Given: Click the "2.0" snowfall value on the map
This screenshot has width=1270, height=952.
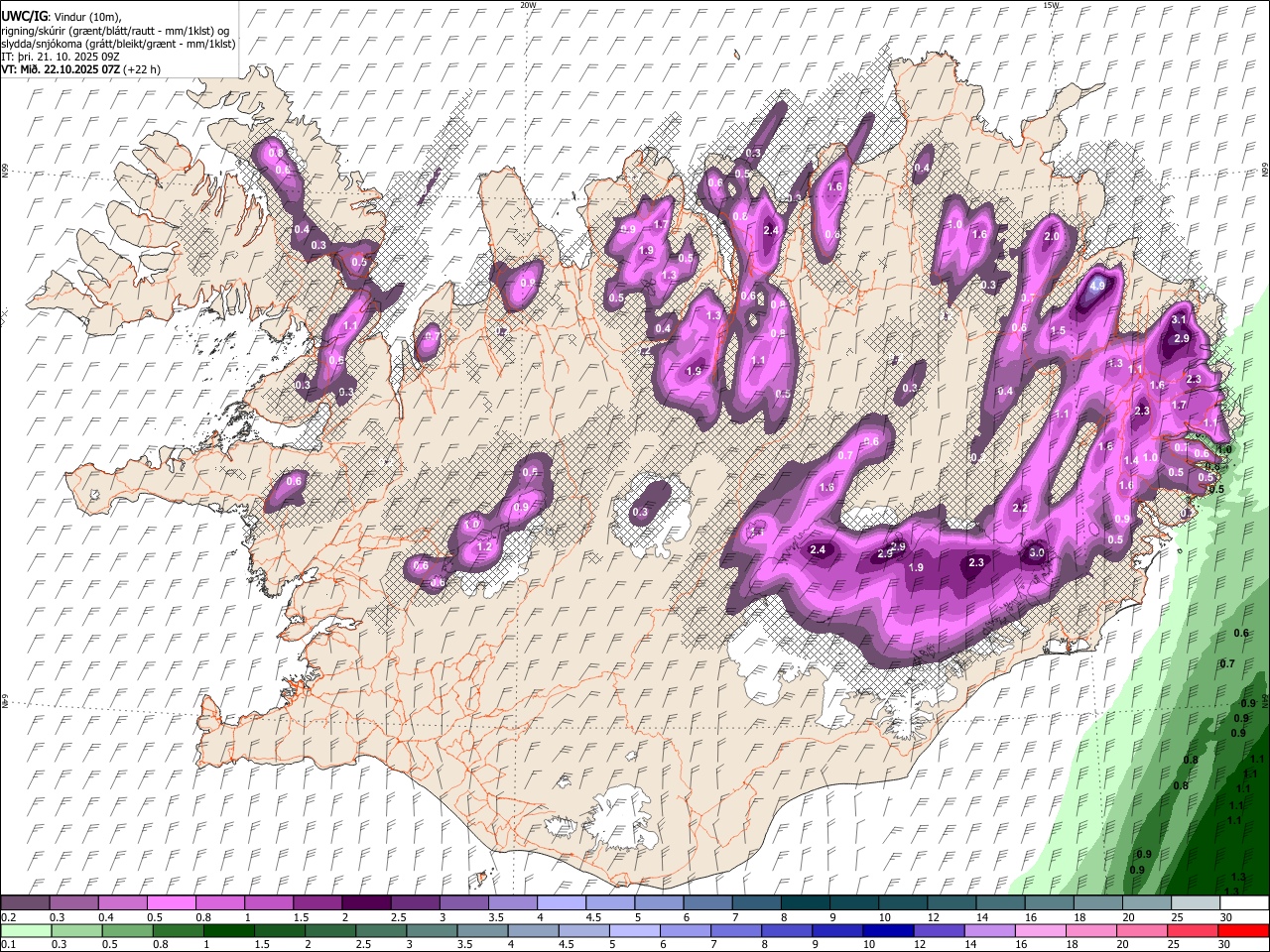Looking at the screenshot, I should 1053,237.
